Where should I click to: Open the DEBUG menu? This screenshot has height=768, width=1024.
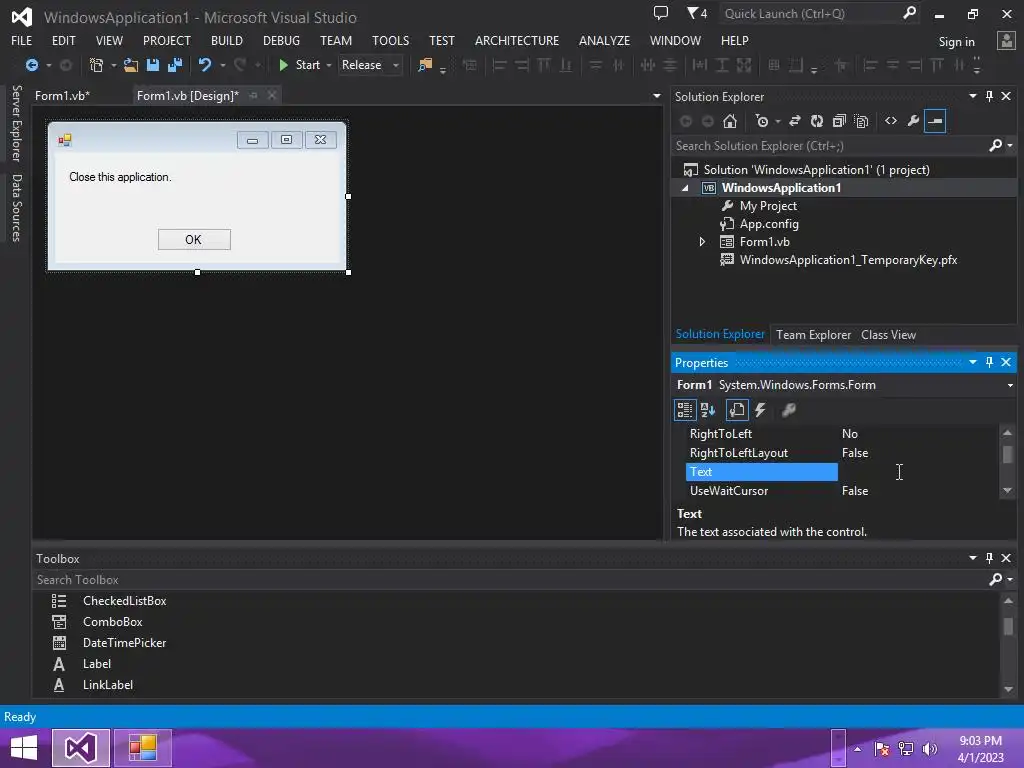tap(281, 40)
